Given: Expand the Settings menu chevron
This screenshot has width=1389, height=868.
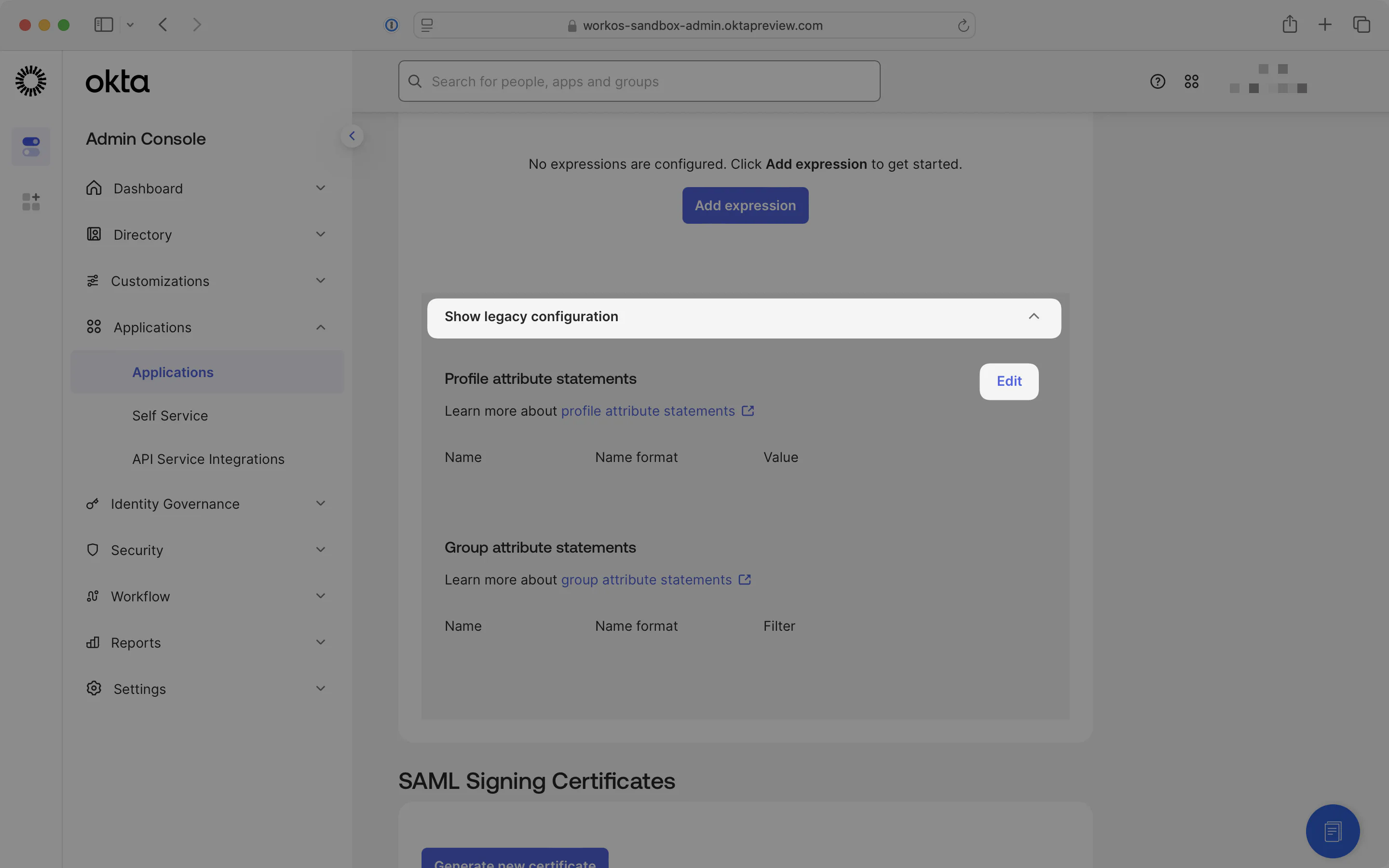Looking at the screenshot, I should pos(321,688).
